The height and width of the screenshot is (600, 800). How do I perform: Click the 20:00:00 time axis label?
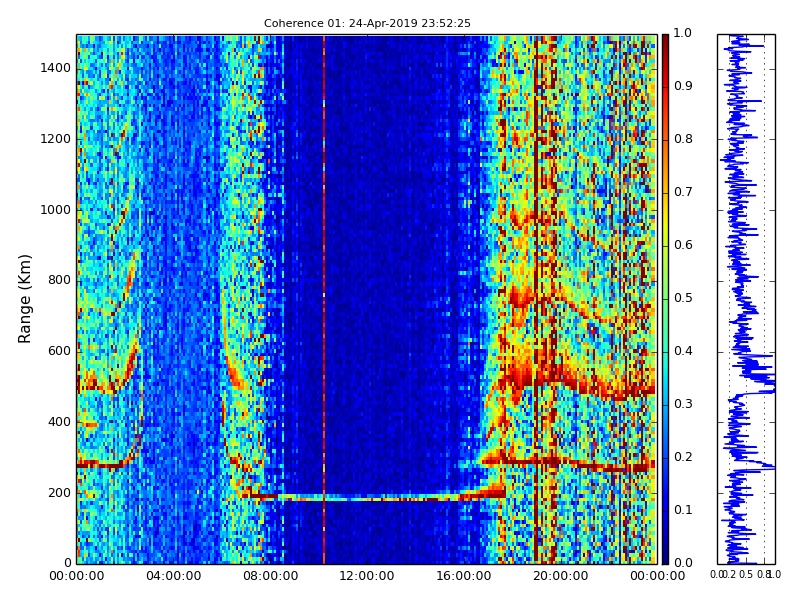coord(560,577)
